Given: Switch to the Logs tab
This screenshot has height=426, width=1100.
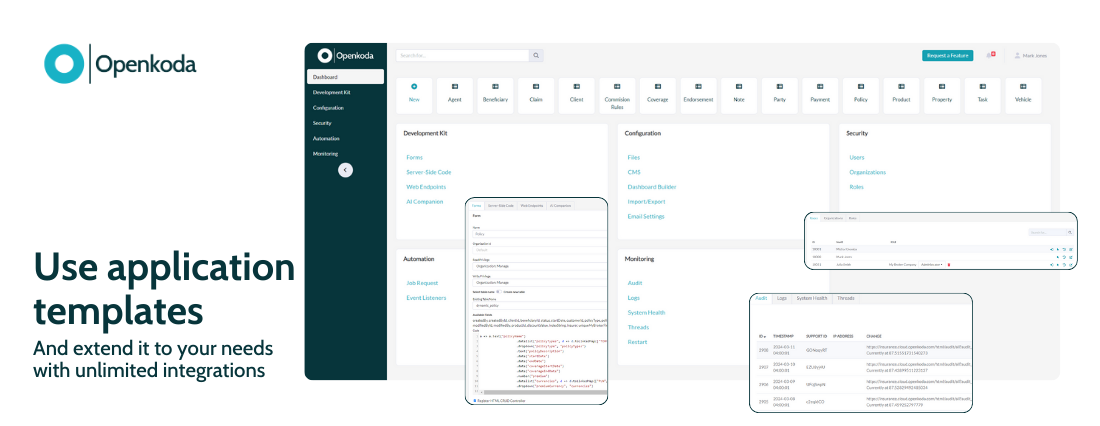Looking at the screenshot, I should (782, 298).
